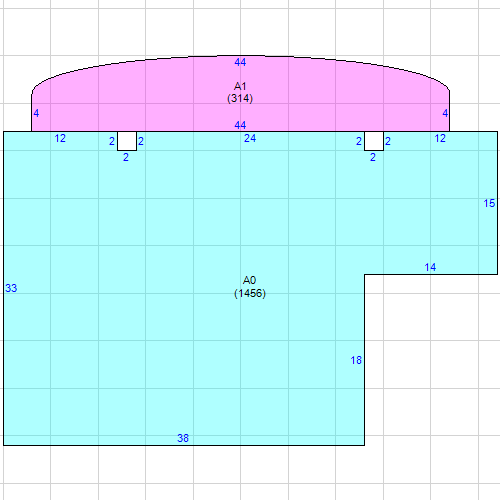The width and height of the screenshot is (500, 500).
Task: Click the 18 dimension on the inner wall
Action: 356,360
